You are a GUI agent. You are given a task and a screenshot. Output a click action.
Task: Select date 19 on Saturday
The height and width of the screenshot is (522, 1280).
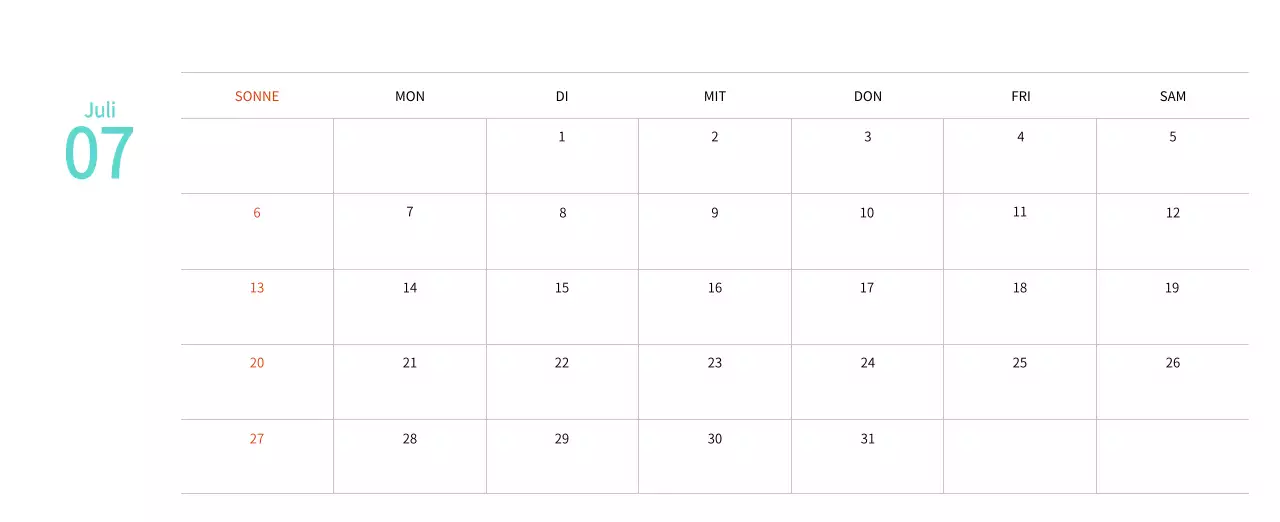point(1172,288)
